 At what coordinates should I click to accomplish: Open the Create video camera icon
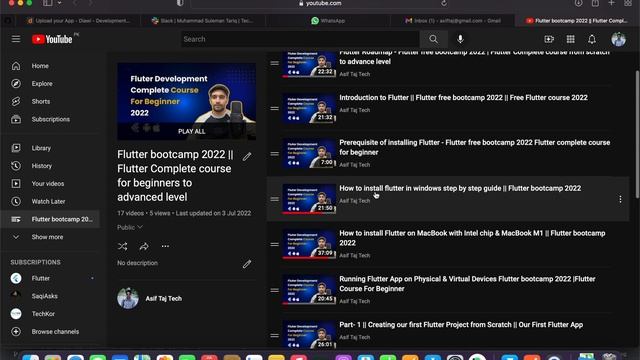pos(549,39)
